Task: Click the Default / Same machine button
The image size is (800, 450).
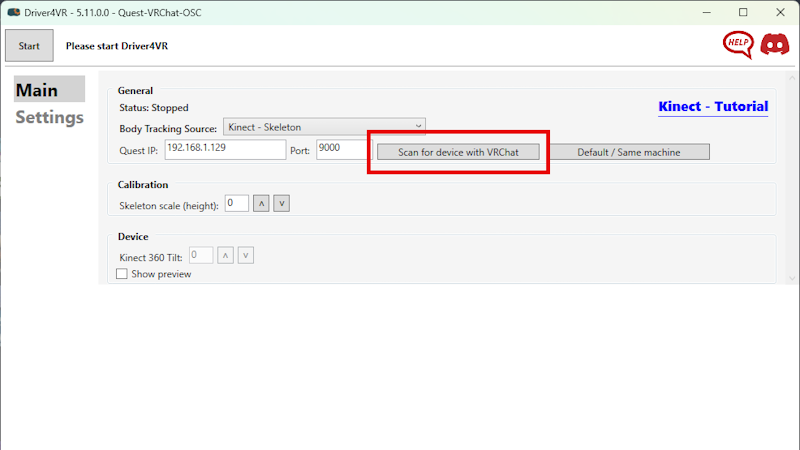Action: click(629, 152)
